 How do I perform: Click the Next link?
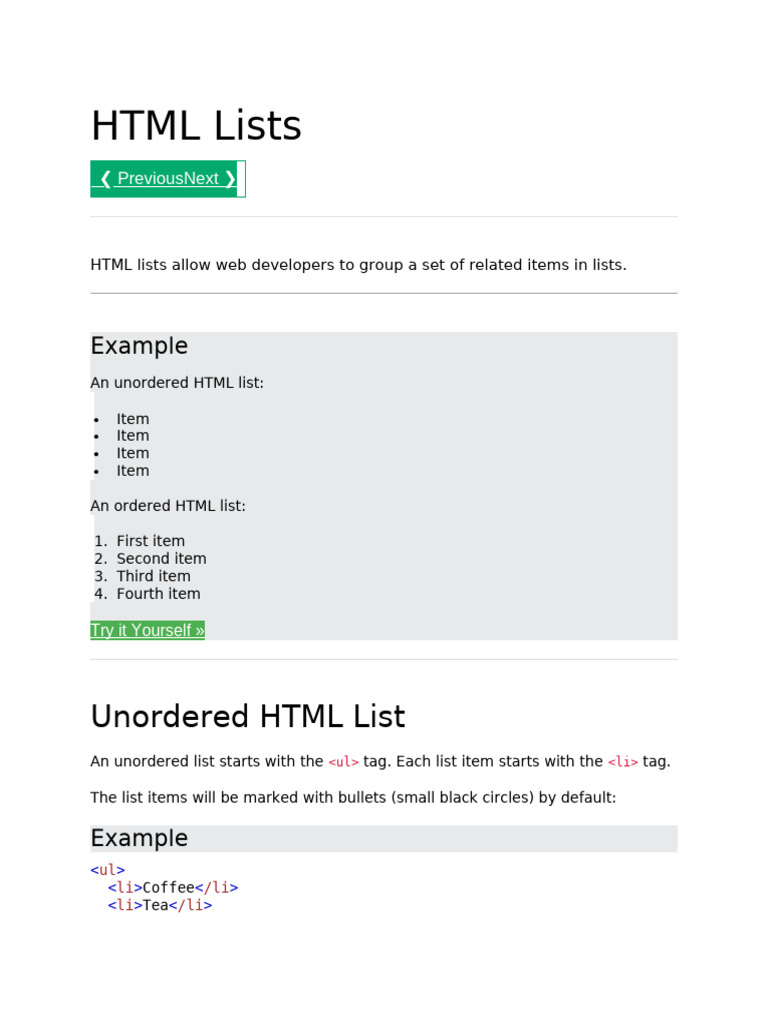(201, 179)
